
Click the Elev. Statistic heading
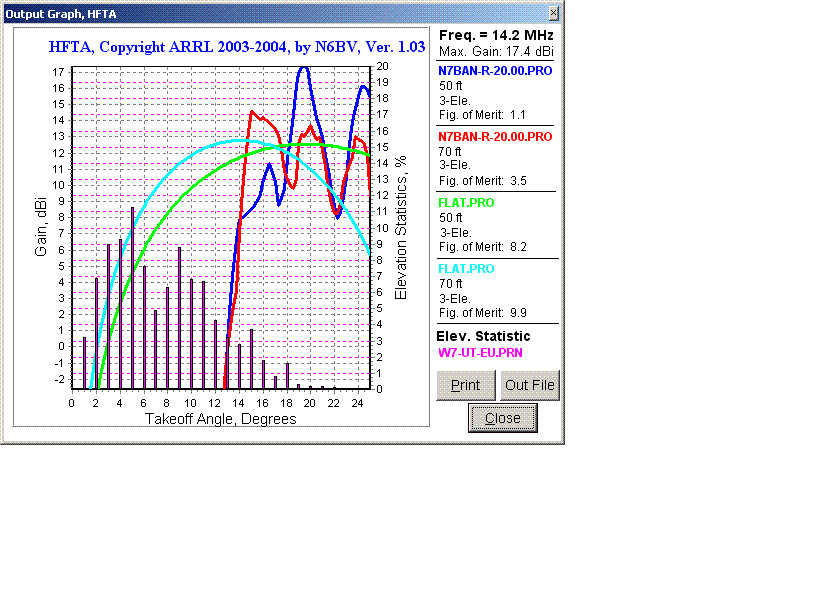click(x=485, y=336)
